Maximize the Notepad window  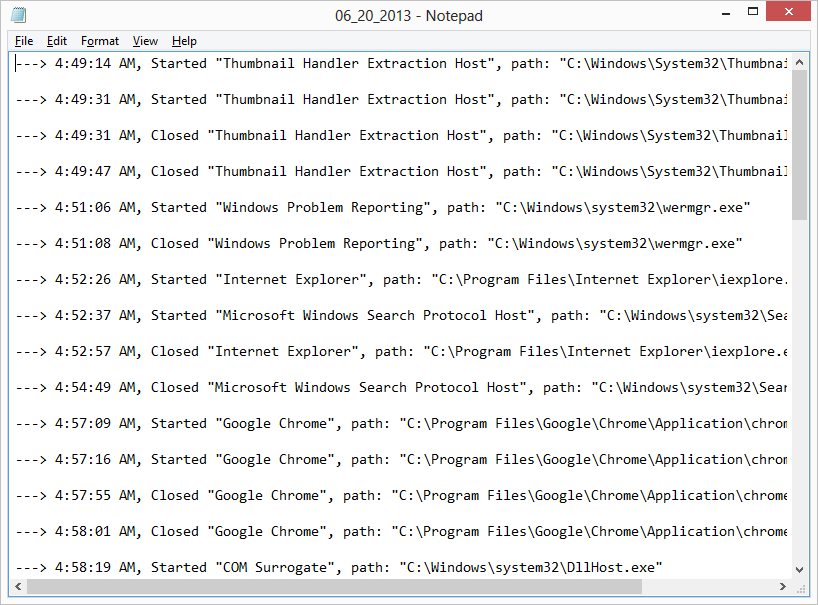tap(753, 12)
